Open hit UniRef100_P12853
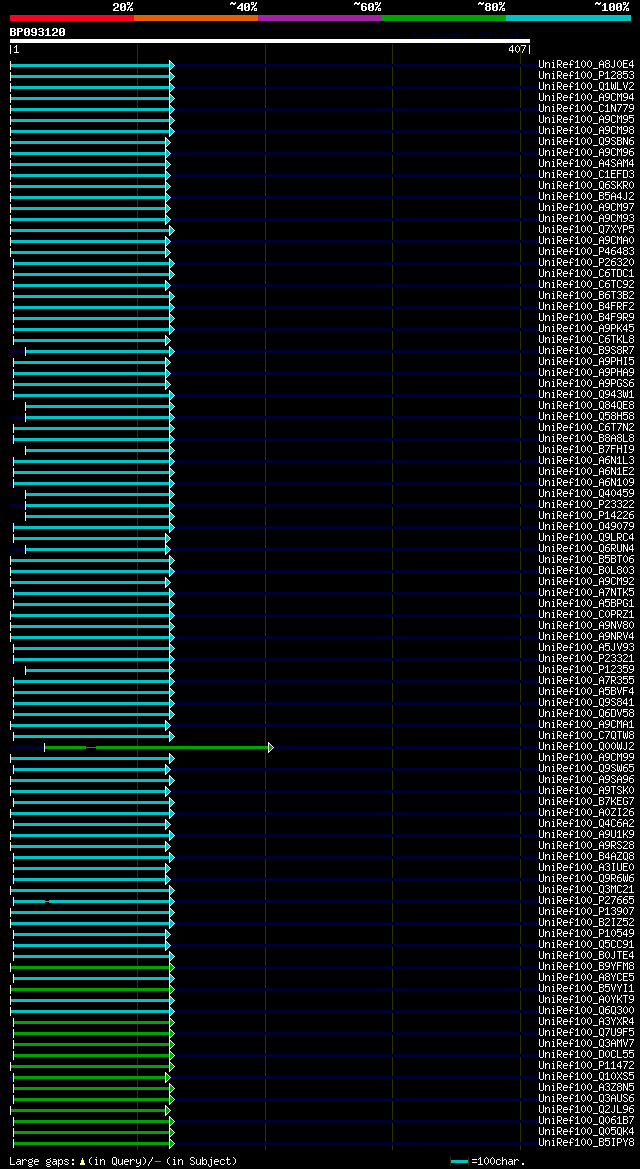The width and height of the screenshot is (640, 1169). [x=586, y=75]
